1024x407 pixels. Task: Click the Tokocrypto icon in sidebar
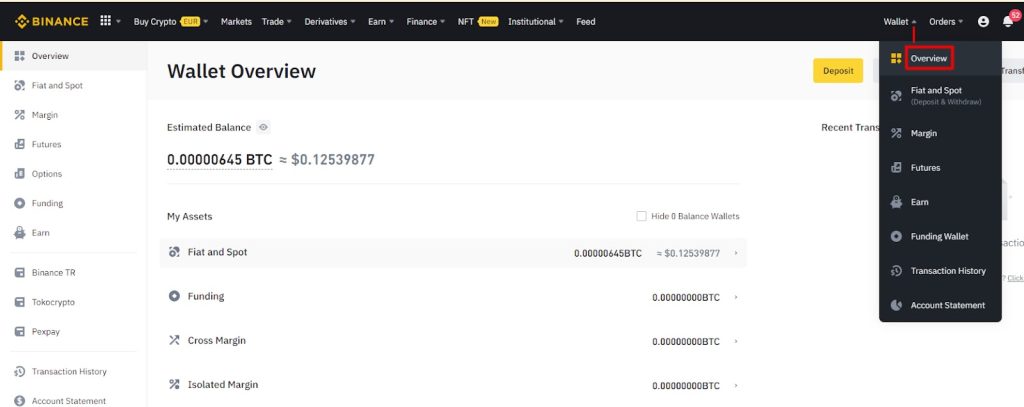(x=20, y=302)
